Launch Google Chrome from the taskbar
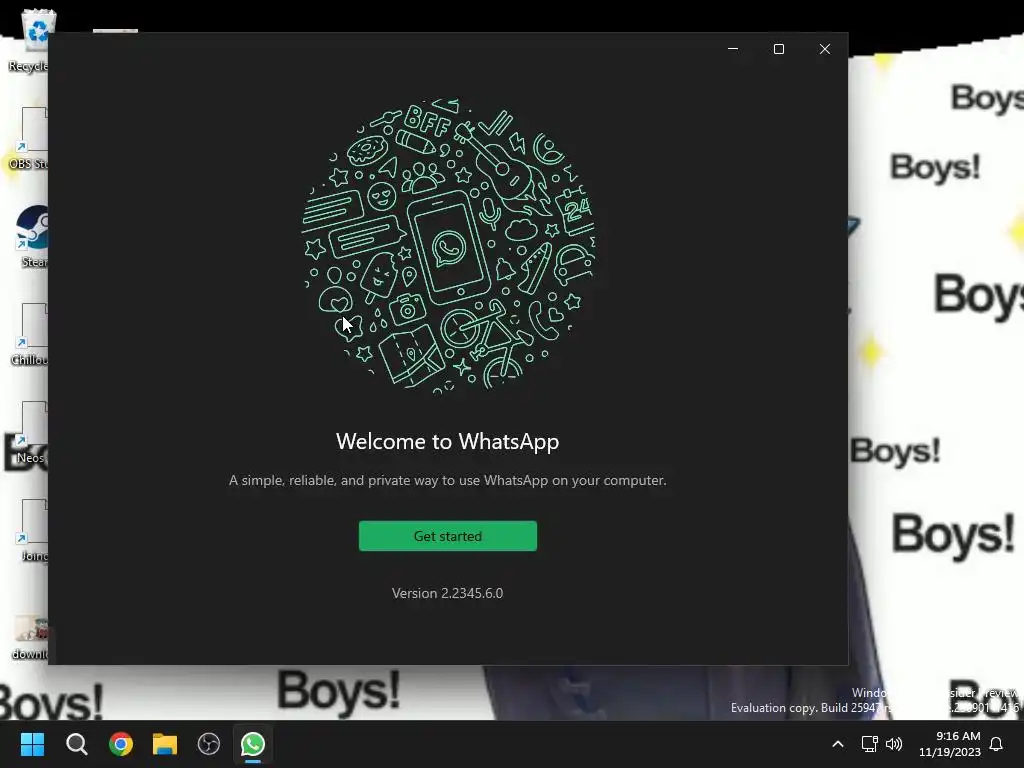The height and width of the screenshot is (768, 1024). click(121, 744)
